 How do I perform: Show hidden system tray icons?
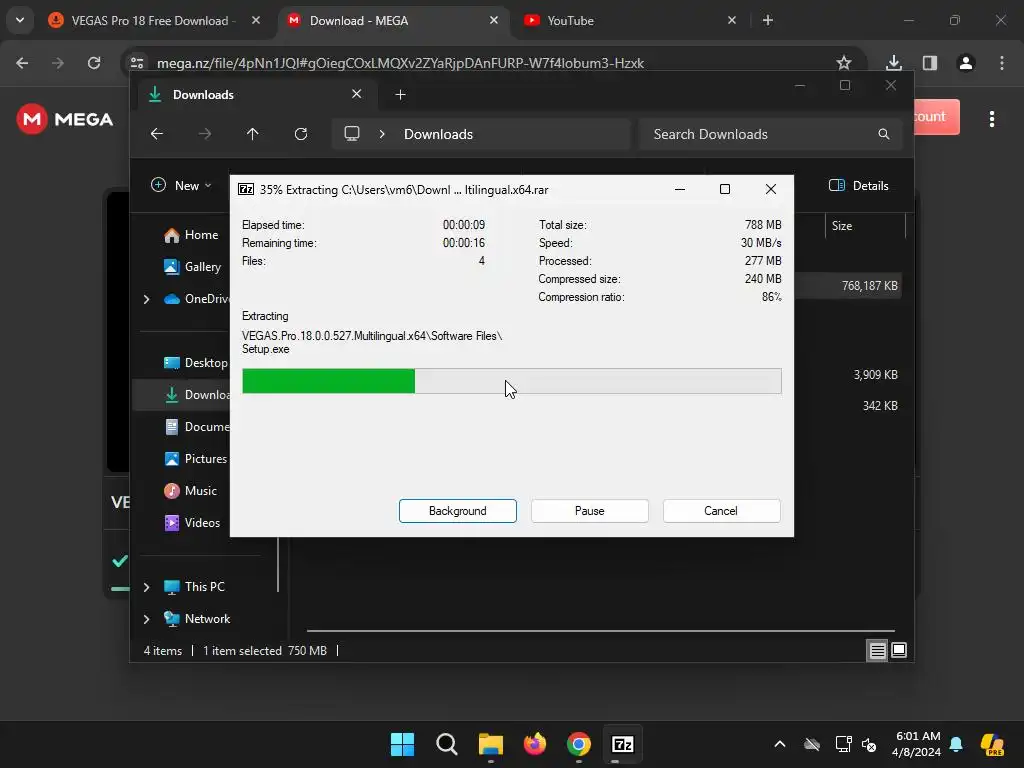pyautogui.click(x=780, y=744)
